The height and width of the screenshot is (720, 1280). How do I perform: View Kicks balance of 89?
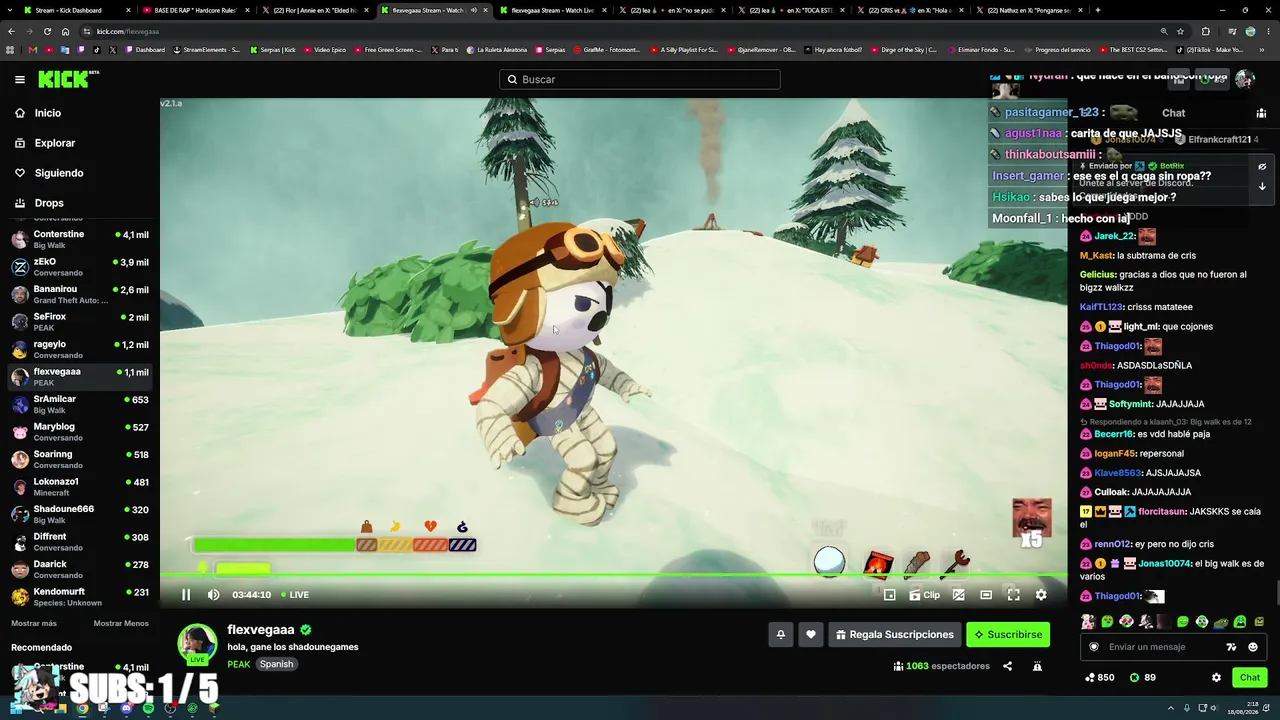pos(1143,678)
